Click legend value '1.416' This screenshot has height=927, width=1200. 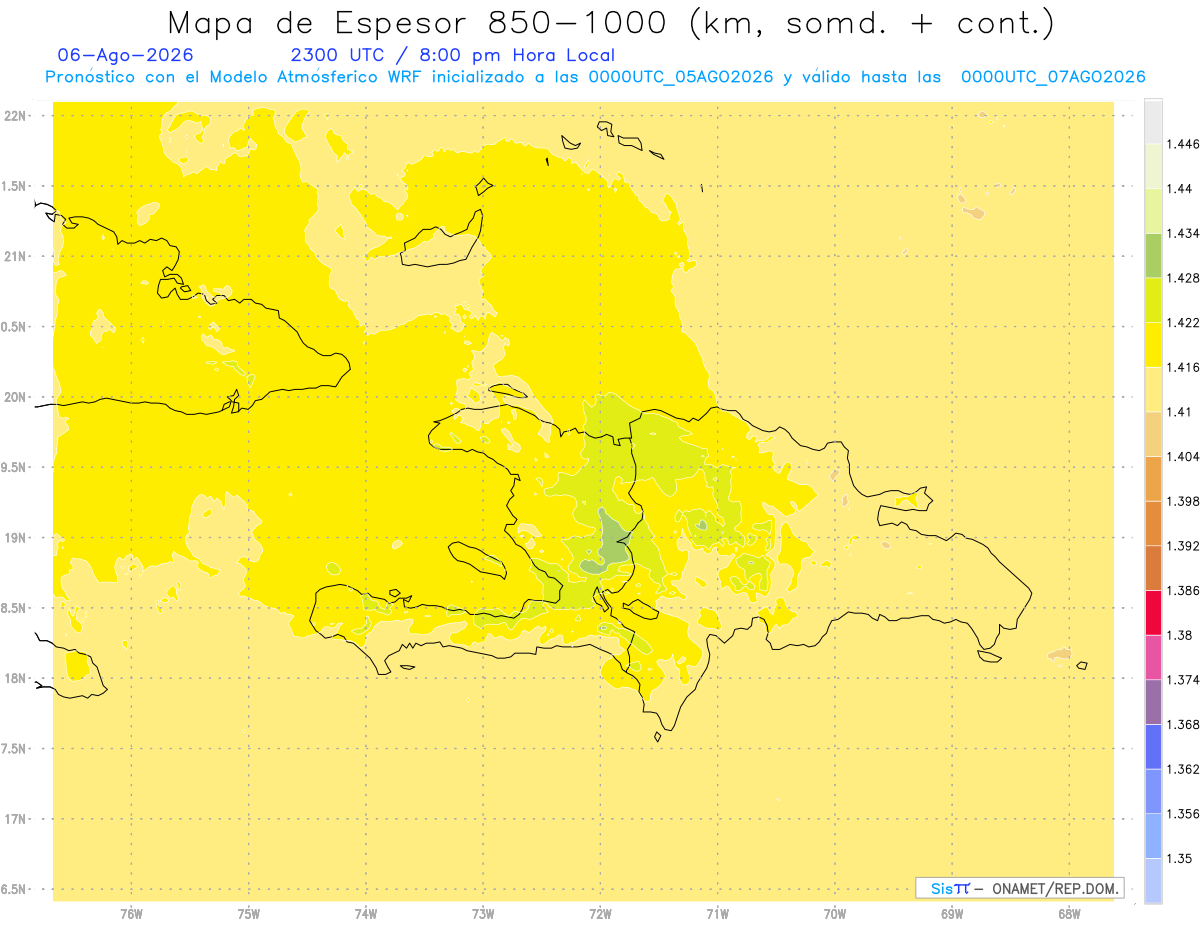coord(1183,367)
